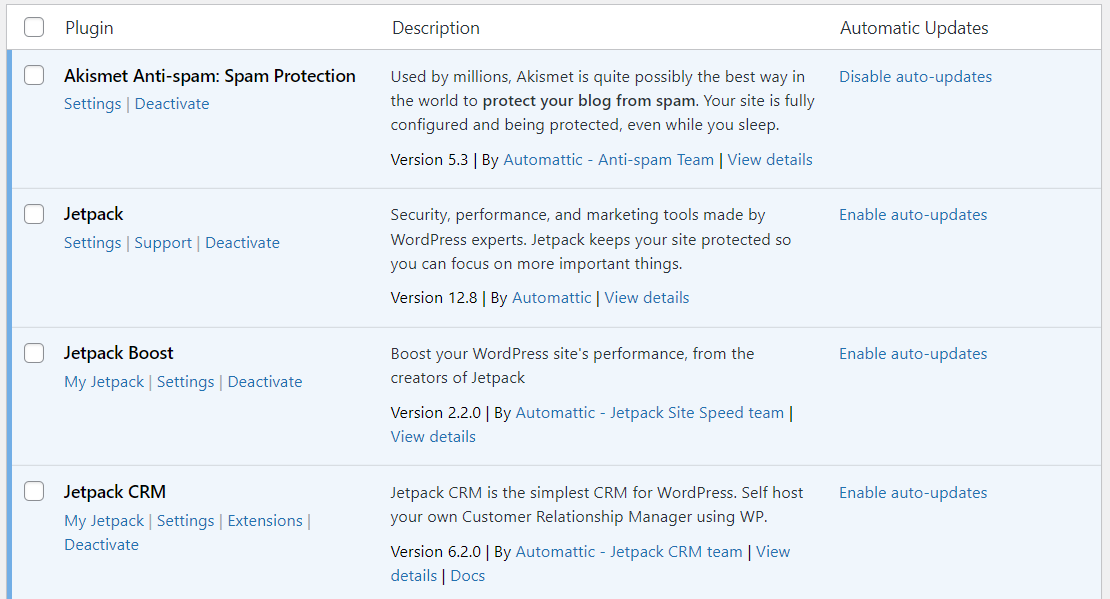Open Akismet Settings
This screenshot has width=1110, height=599.
pos(92,103)
